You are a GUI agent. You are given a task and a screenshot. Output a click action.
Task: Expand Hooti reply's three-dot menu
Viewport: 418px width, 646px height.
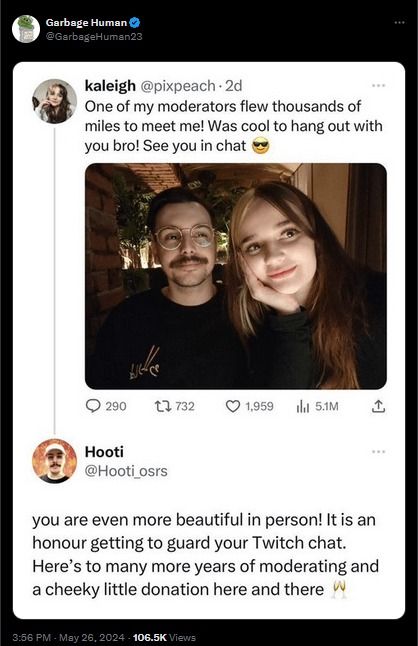coord(378,452)
